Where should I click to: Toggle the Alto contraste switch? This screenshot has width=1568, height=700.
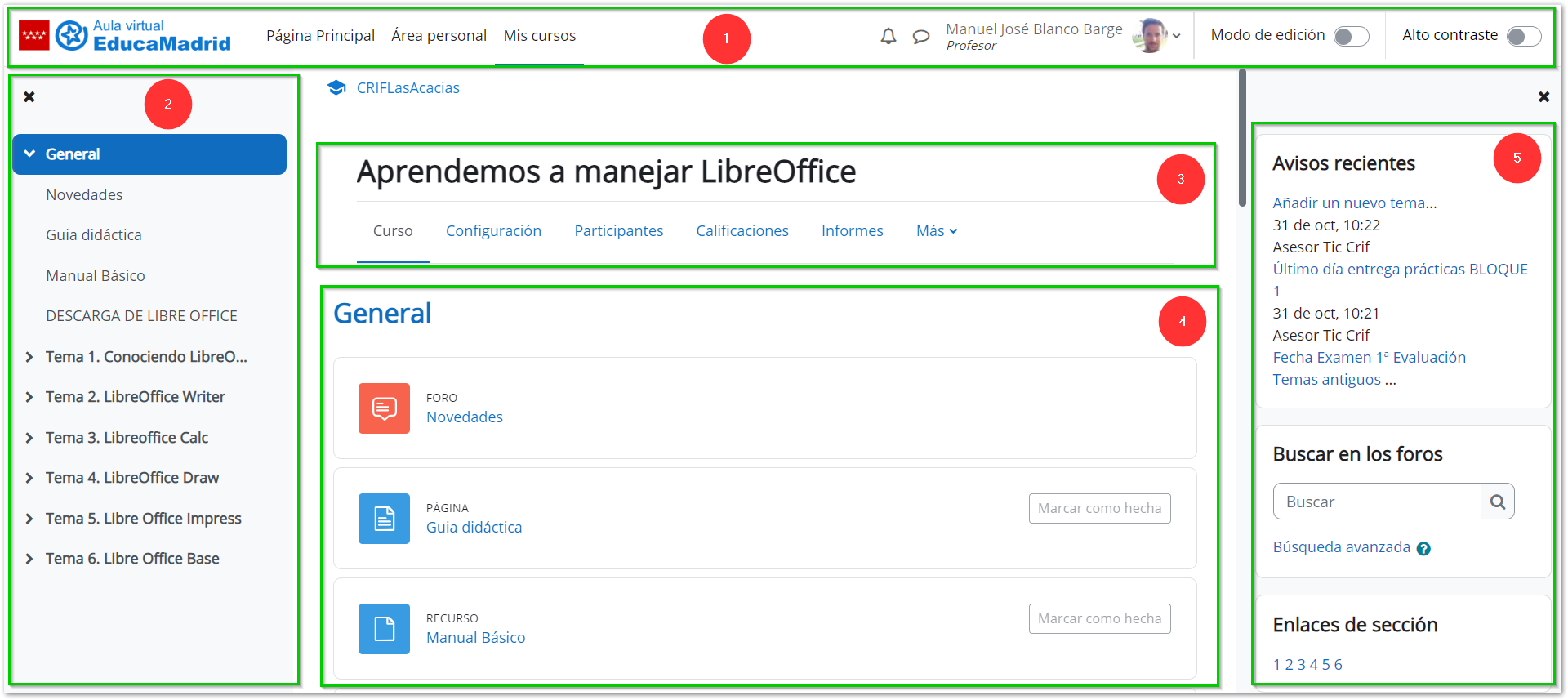(x=1524, y=36)
